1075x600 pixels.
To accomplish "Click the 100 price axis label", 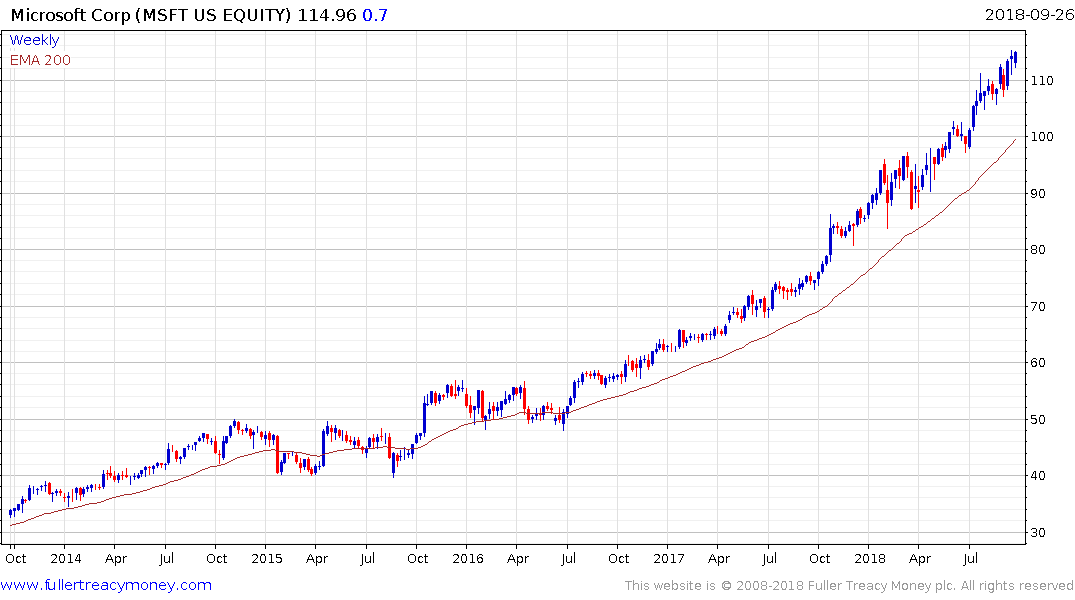I will click(1042, 137).
